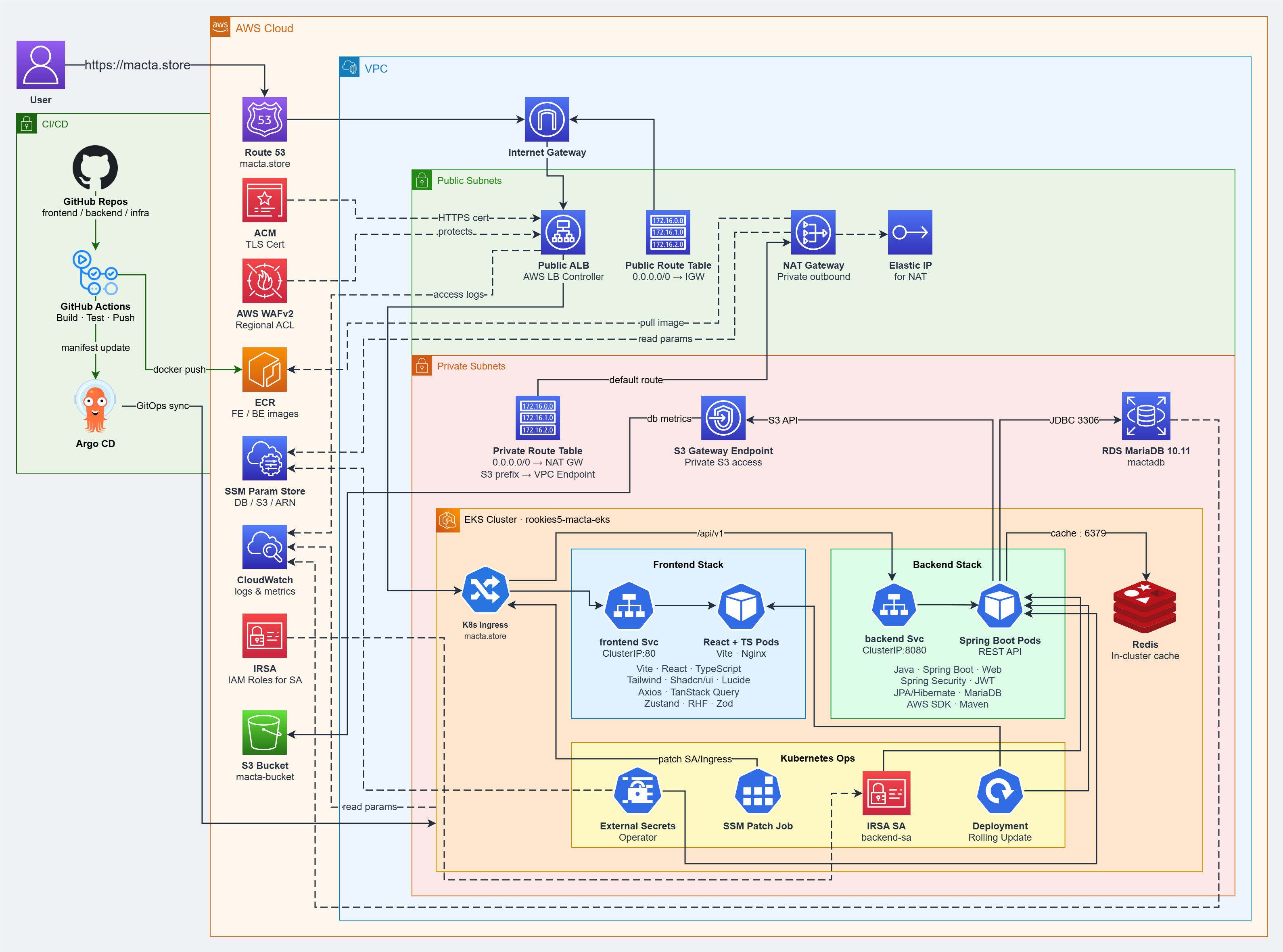Select the 'Frontend Stack' title
1283x952 pixels.
687,565
